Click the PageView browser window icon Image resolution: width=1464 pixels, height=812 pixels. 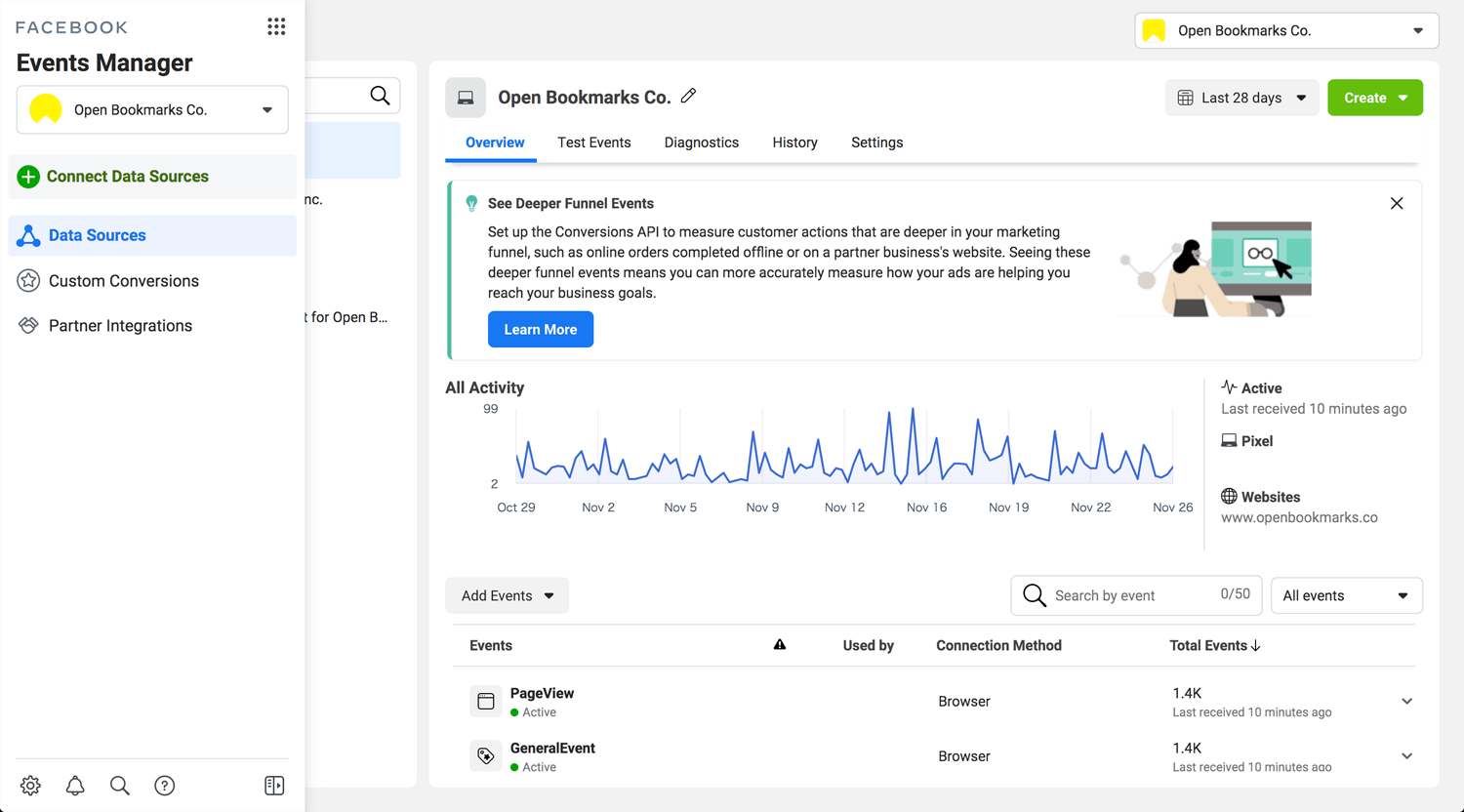486,701
